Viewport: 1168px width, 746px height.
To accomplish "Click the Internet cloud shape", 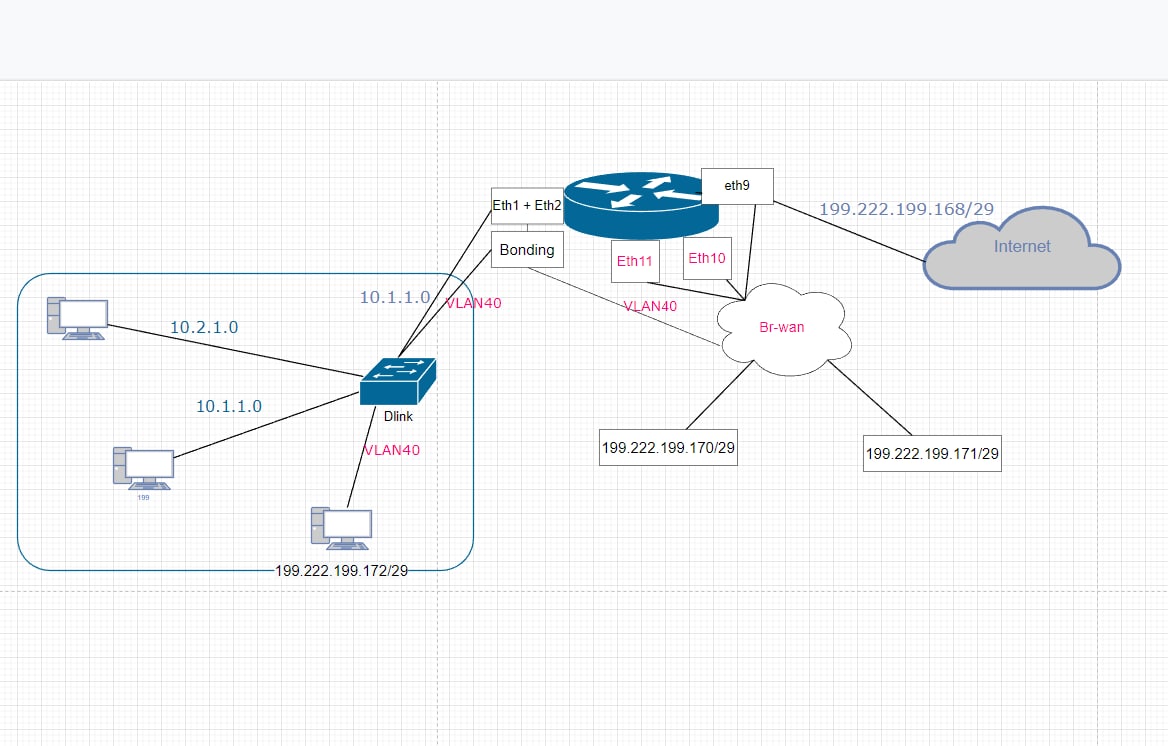I will click(x=1022, y=248).
